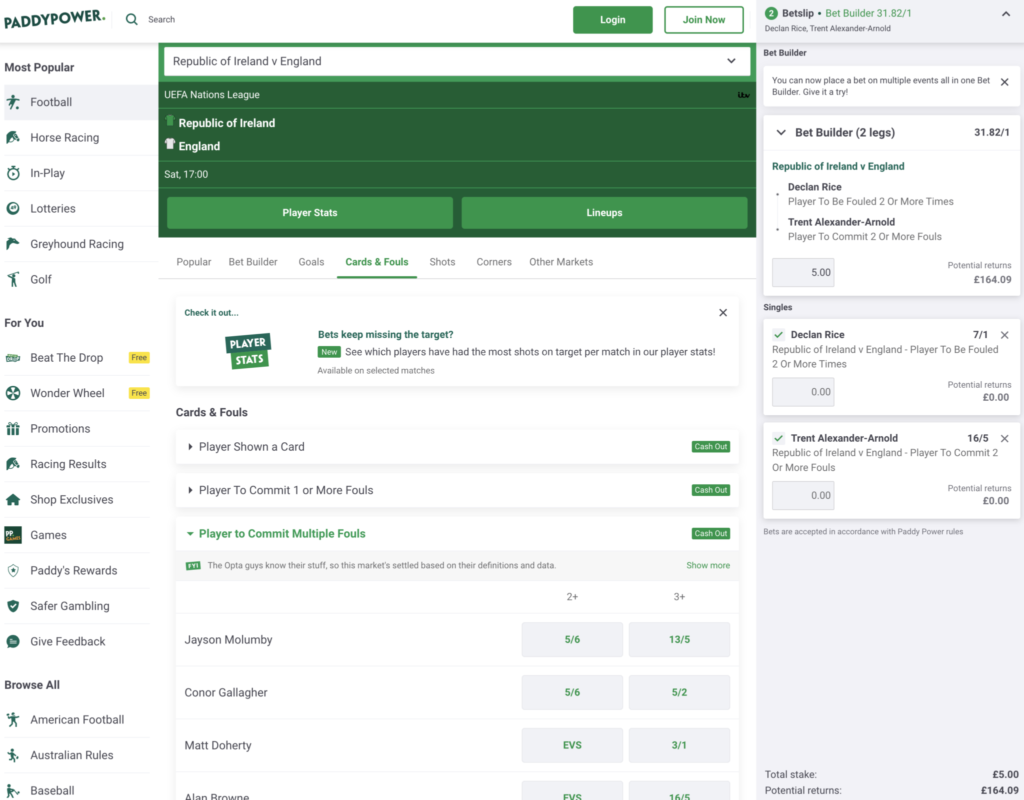Open Player Stats for the match
Screen dimensions: 1024x800
pos(309,213)
